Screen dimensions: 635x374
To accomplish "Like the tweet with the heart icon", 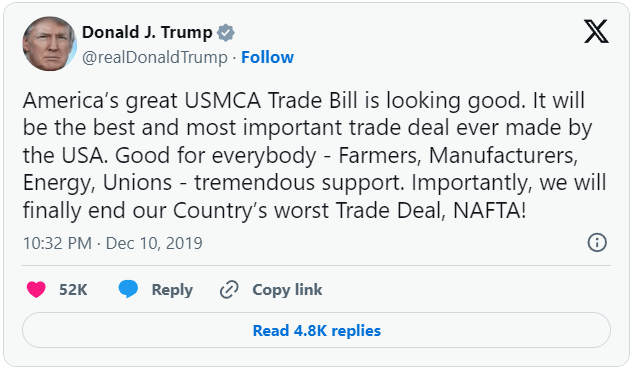I will click(36, 290).
